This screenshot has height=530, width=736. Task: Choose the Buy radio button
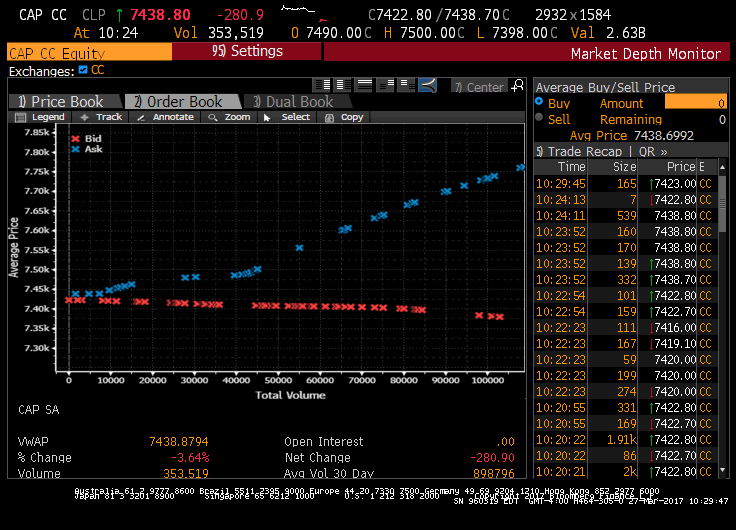tap(539, 101)
